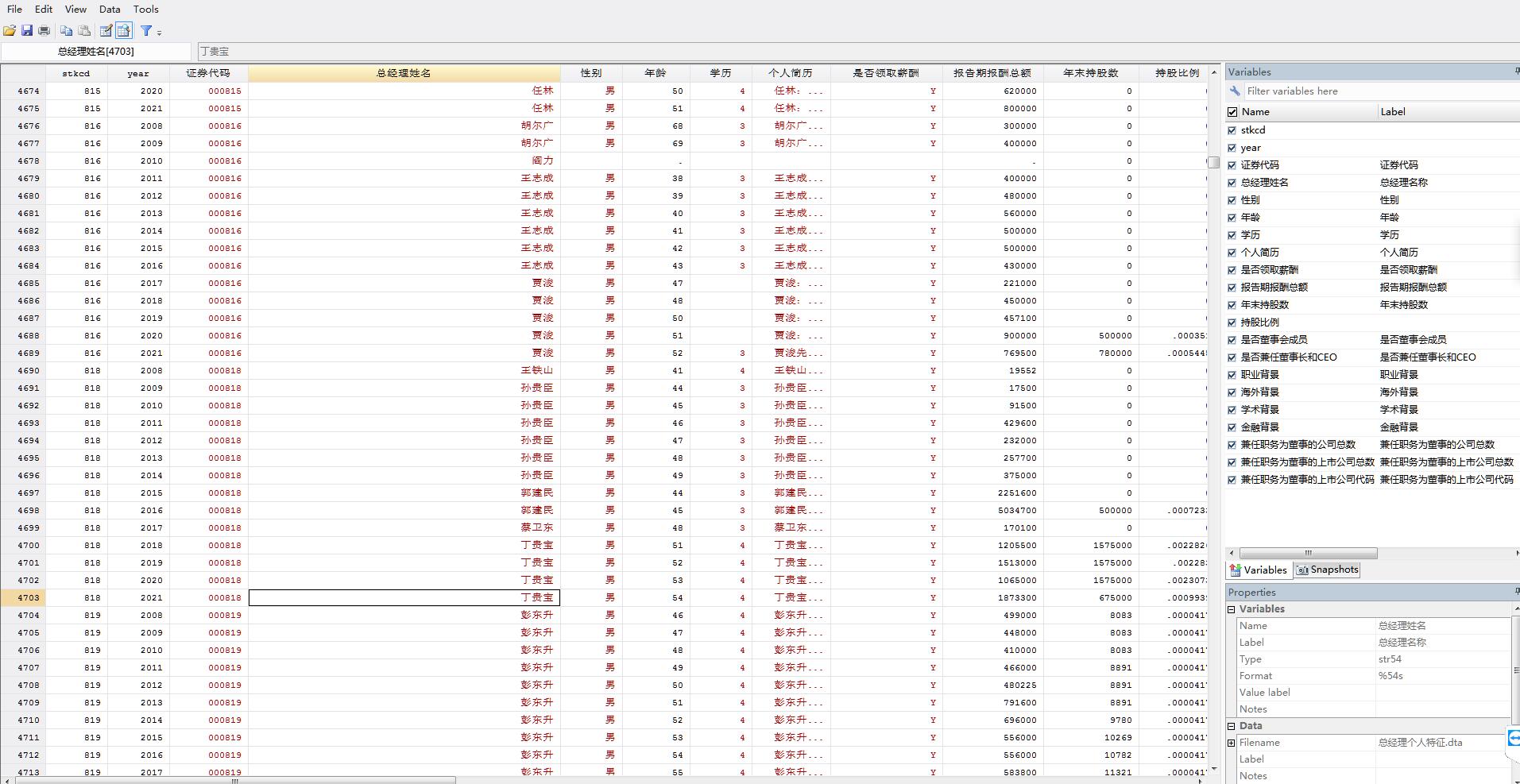Click the cell reference box 总经理姓名[4703]
The width and height of the screenshot is (1520, 784).
(96, 52)
